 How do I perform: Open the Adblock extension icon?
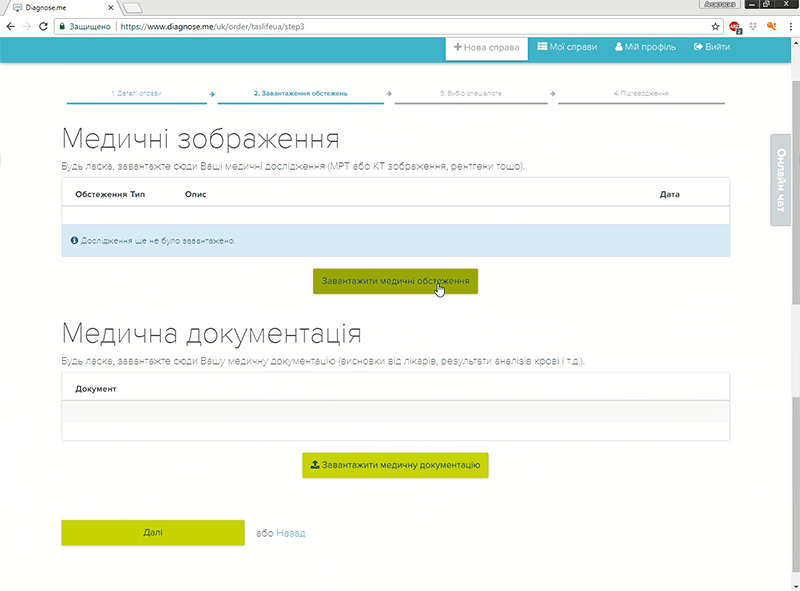pos(735,26)
